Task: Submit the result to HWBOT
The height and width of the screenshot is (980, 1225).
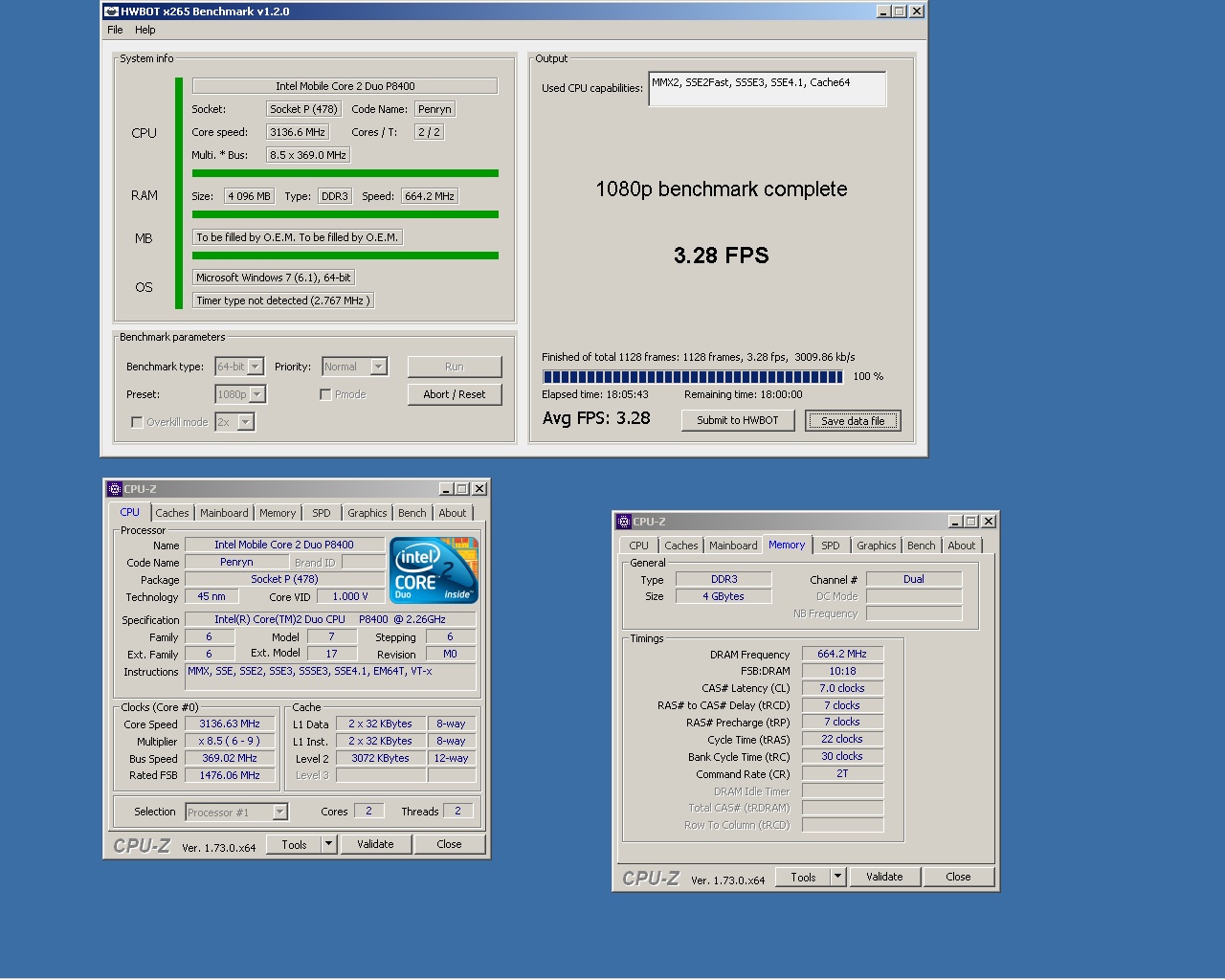Action: [738, 420]
